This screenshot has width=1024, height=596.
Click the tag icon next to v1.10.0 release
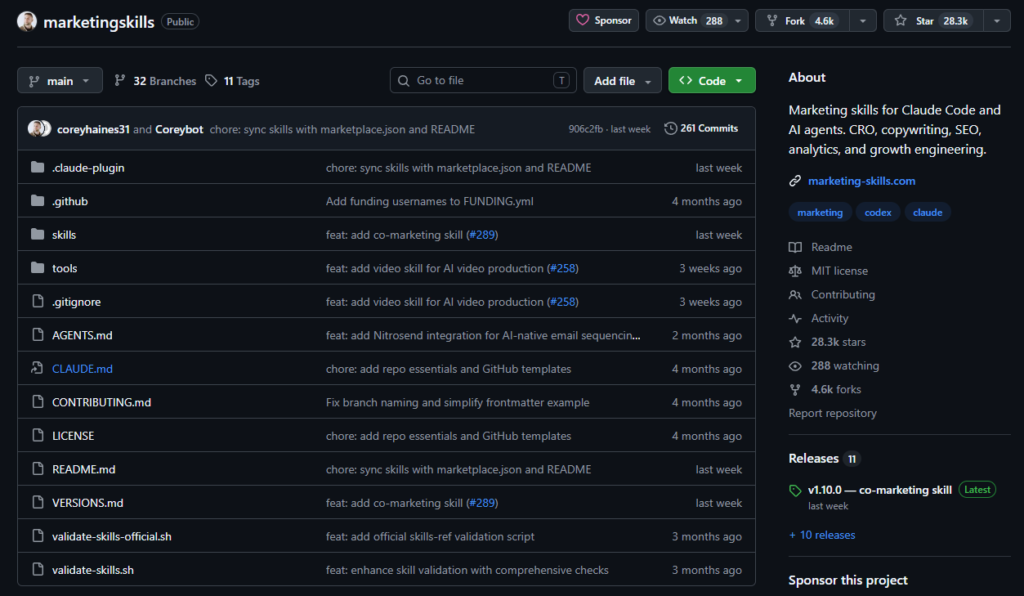point(795,490)
